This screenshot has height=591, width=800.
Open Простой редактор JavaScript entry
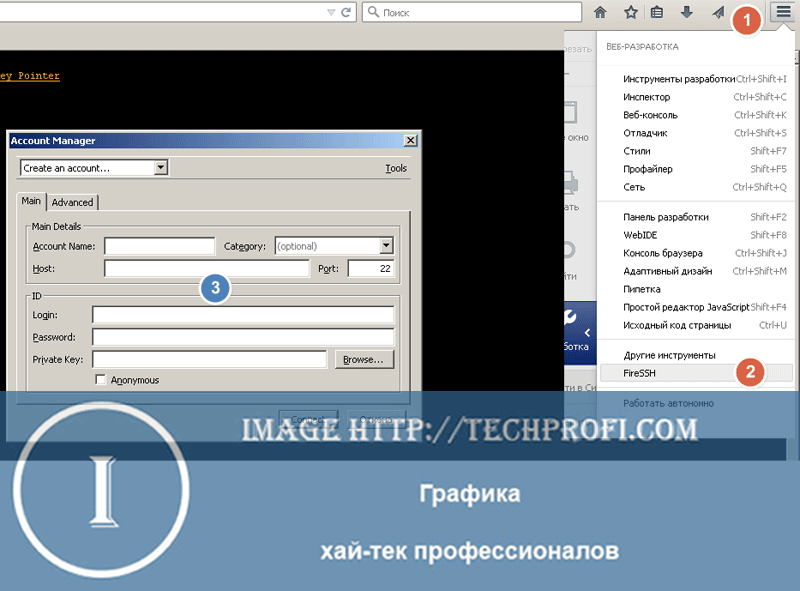click(x=696, y=307)
